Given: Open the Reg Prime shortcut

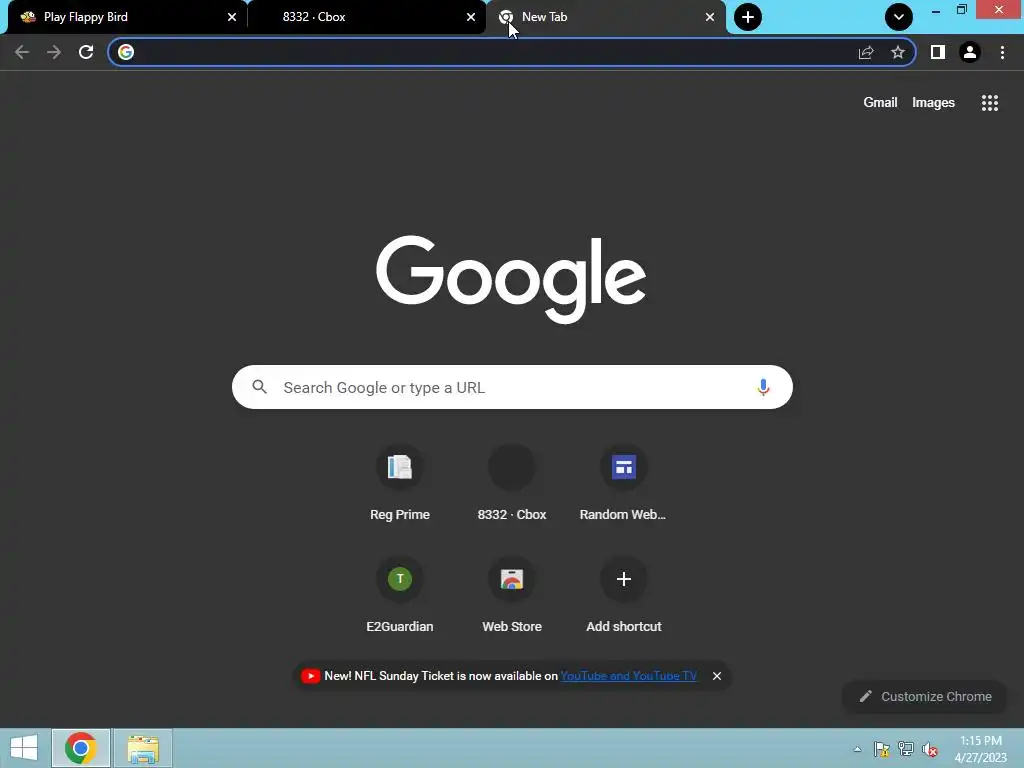Looking at the screenshot, I should [400, 484].
